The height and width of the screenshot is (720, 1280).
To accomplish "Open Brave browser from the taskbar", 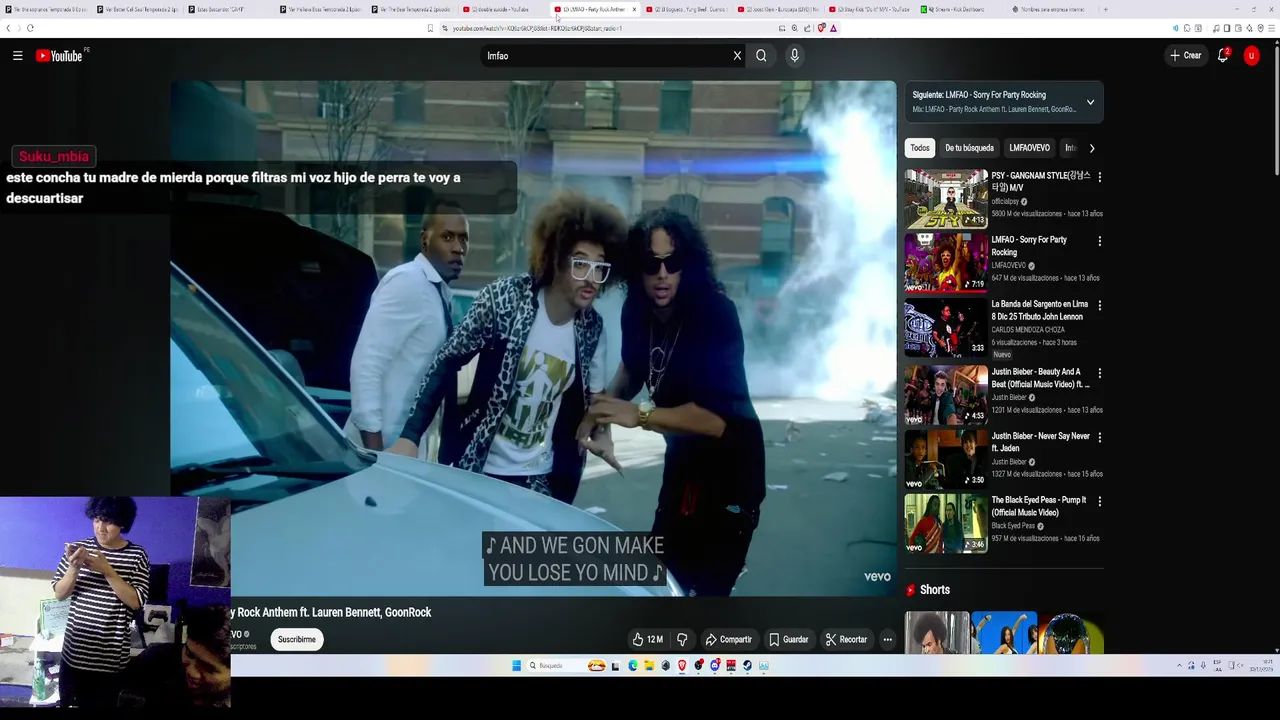I will (x=682, y=666).
